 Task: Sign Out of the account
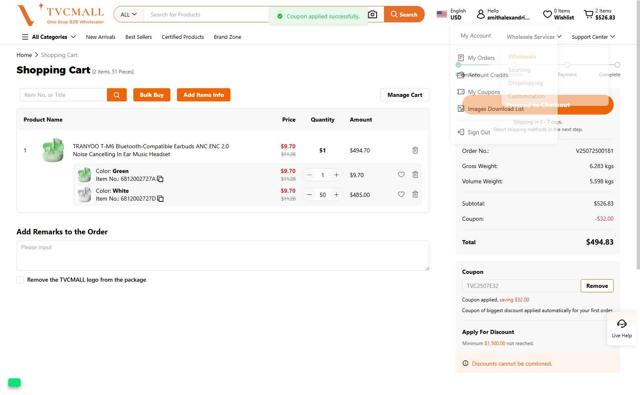click(473, 132)
